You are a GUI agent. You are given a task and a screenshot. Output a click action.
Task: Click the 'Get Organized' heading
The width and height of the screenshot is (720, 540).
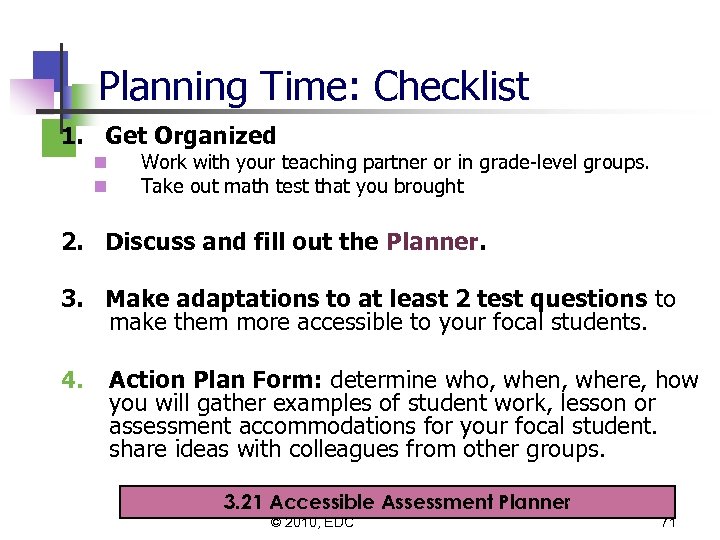click(x=190, y=135)
